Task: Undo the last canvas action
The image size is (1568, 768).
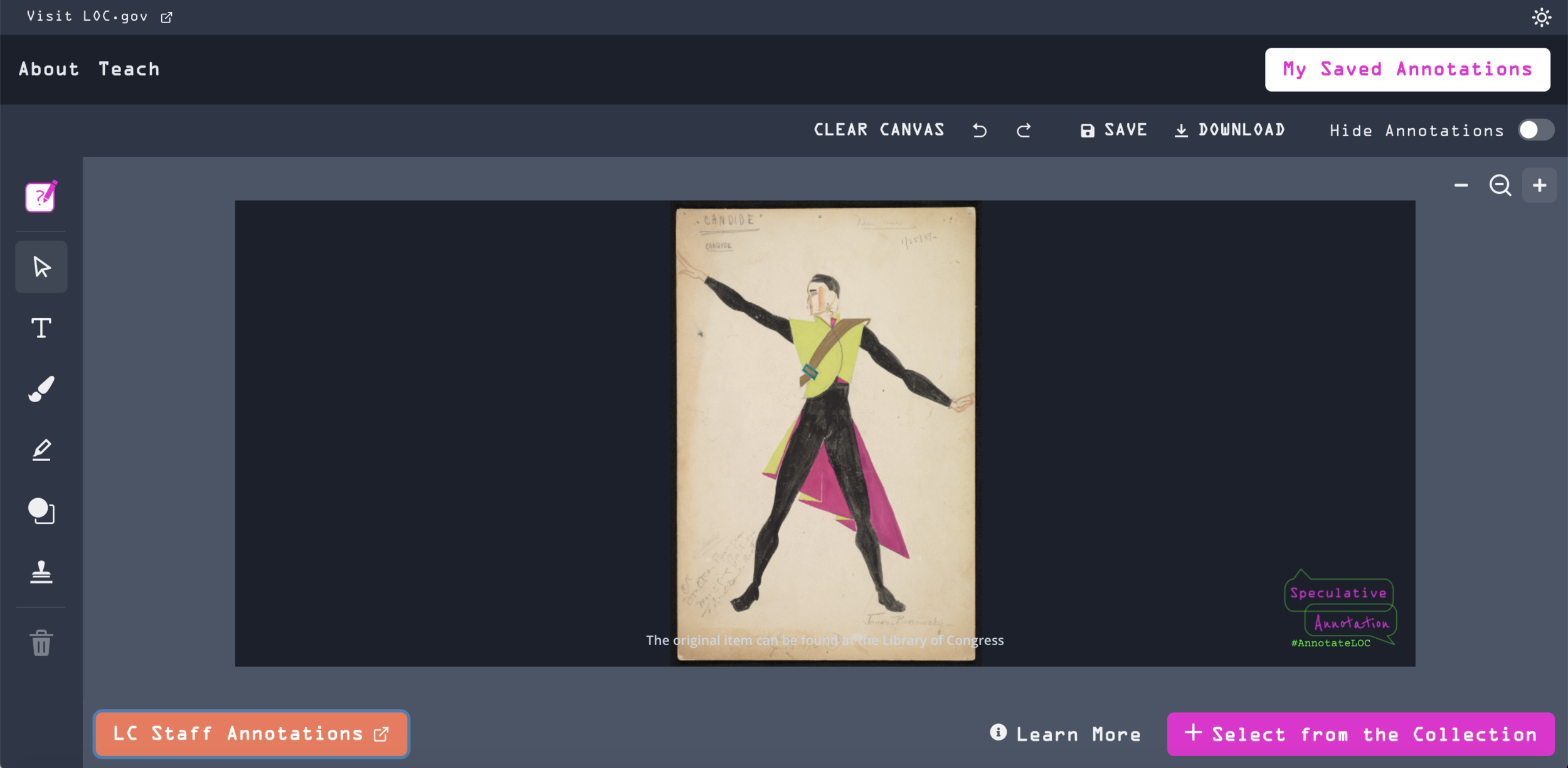Action: (980, 130)
